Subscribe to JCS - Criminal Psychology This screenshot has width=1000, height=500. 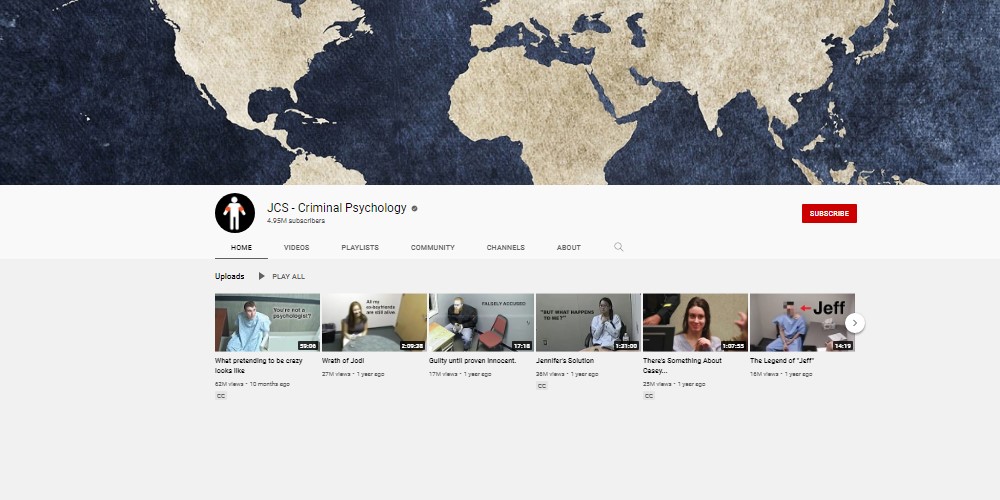(829, 214)
